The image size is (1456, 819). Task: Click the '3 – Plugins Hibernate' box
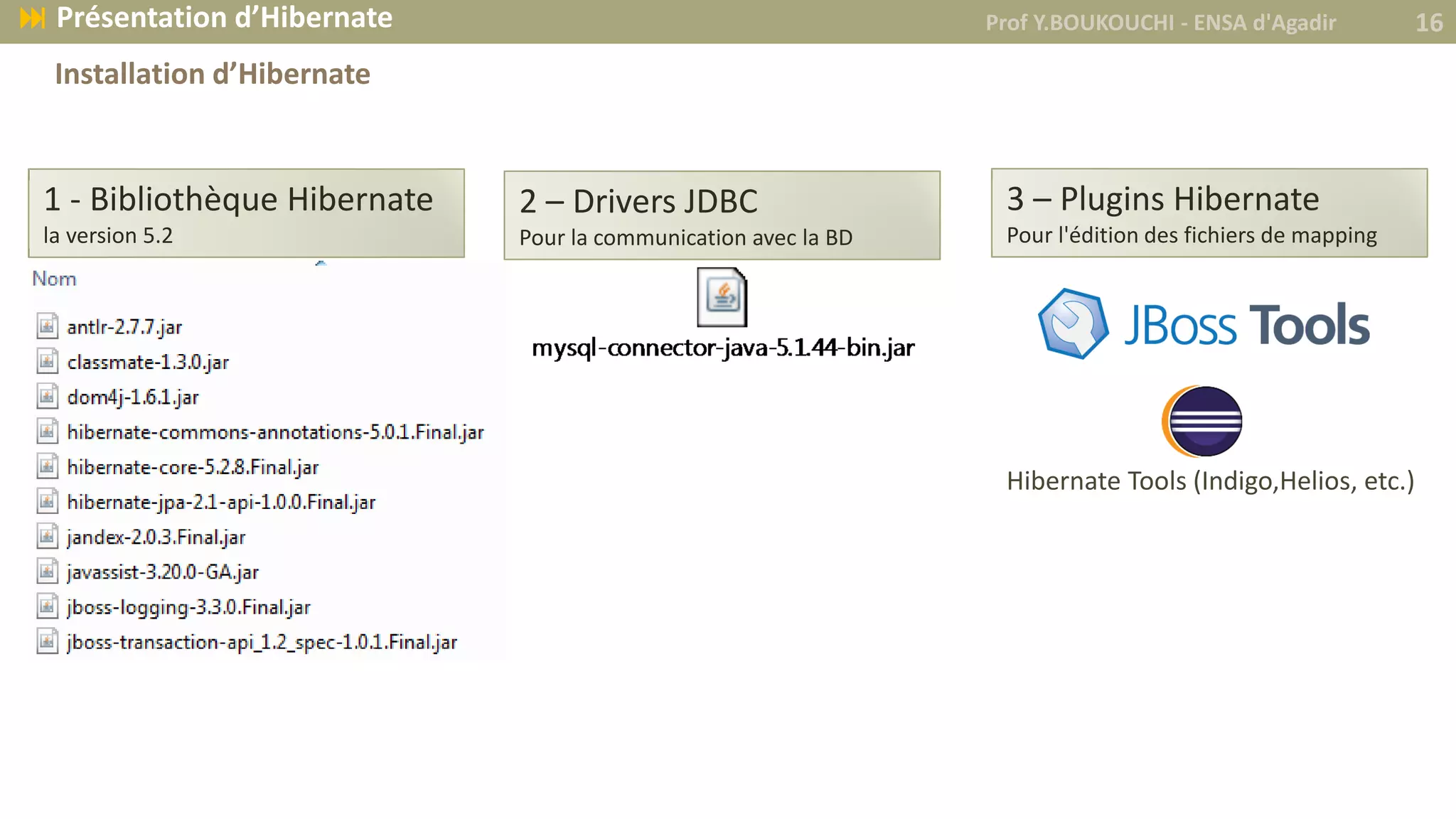pyautogui.click(x=1209, y=213)
